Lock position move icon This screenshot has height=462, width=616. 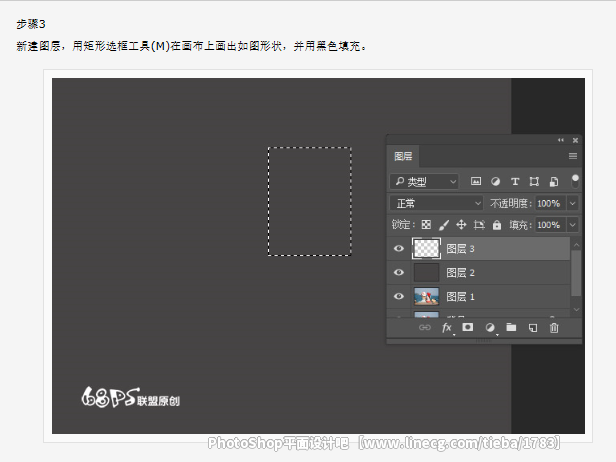[461, 225]
